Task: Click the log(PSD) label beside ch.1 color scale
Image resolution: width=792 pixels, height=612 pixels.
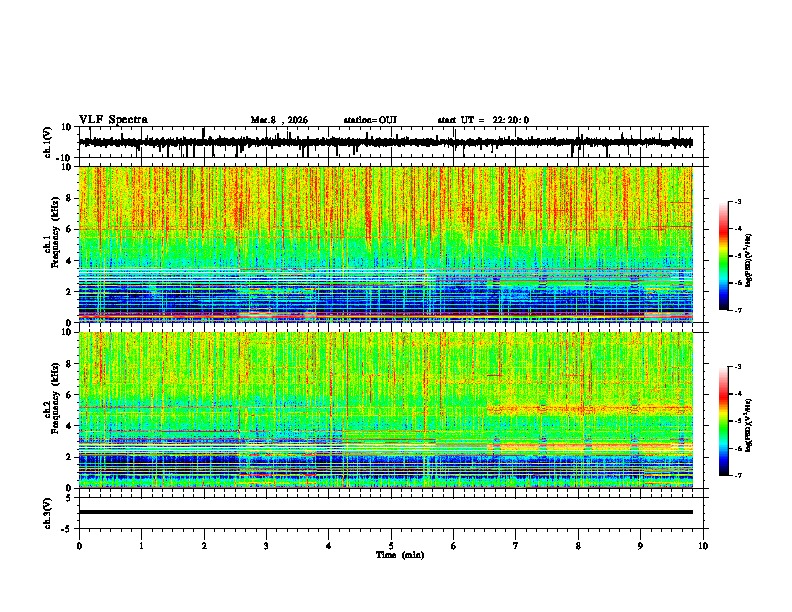Action: 749,260
